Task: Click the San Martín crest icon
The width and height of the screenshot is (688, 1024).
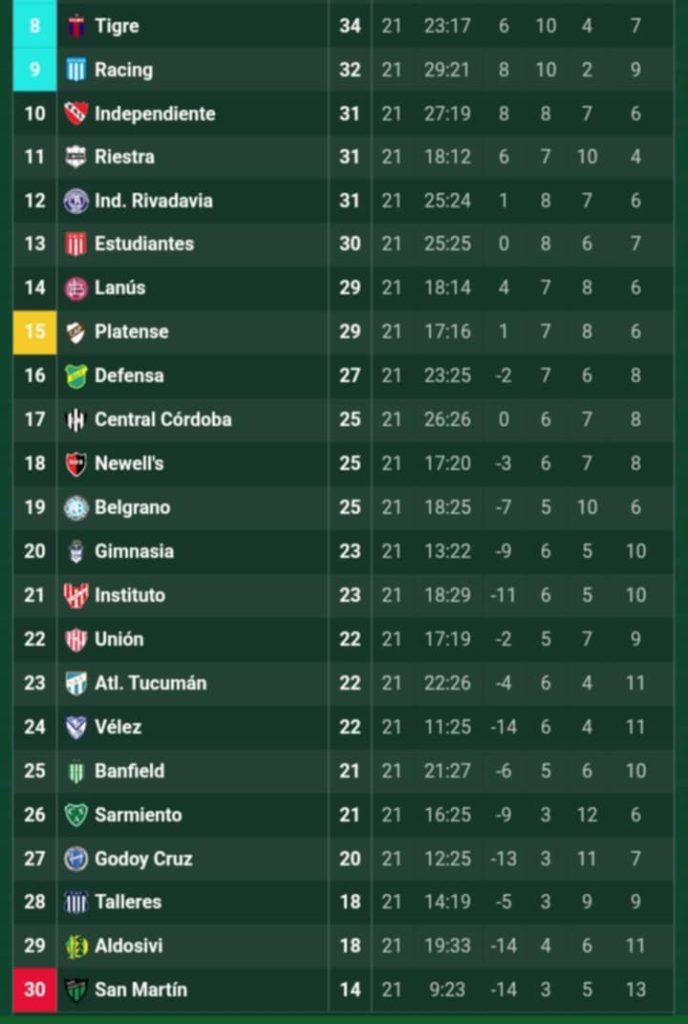Action: (76, 990)
